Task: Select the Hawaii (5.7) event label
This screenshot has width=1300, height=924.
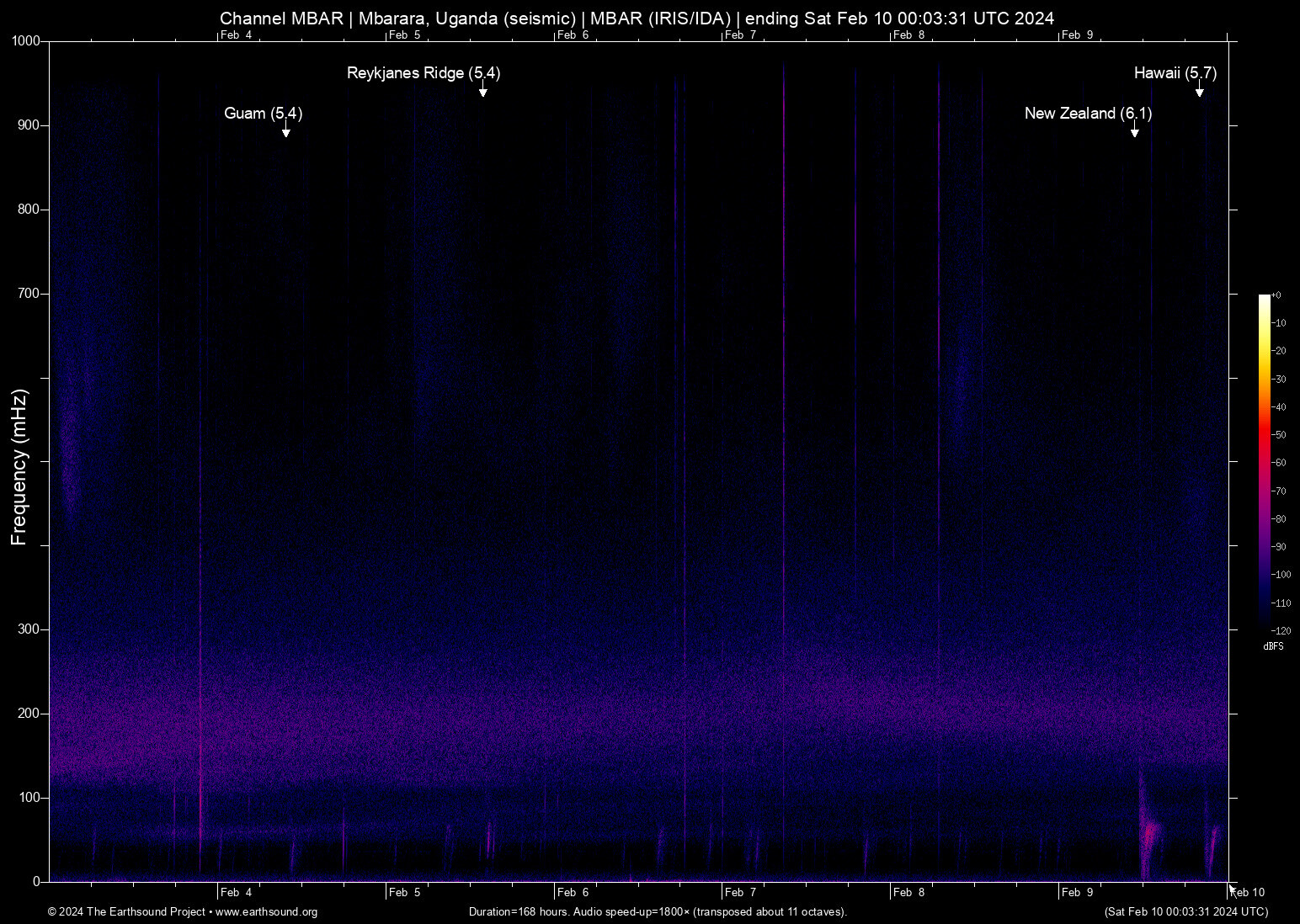Action: [x=1175, y=73]
